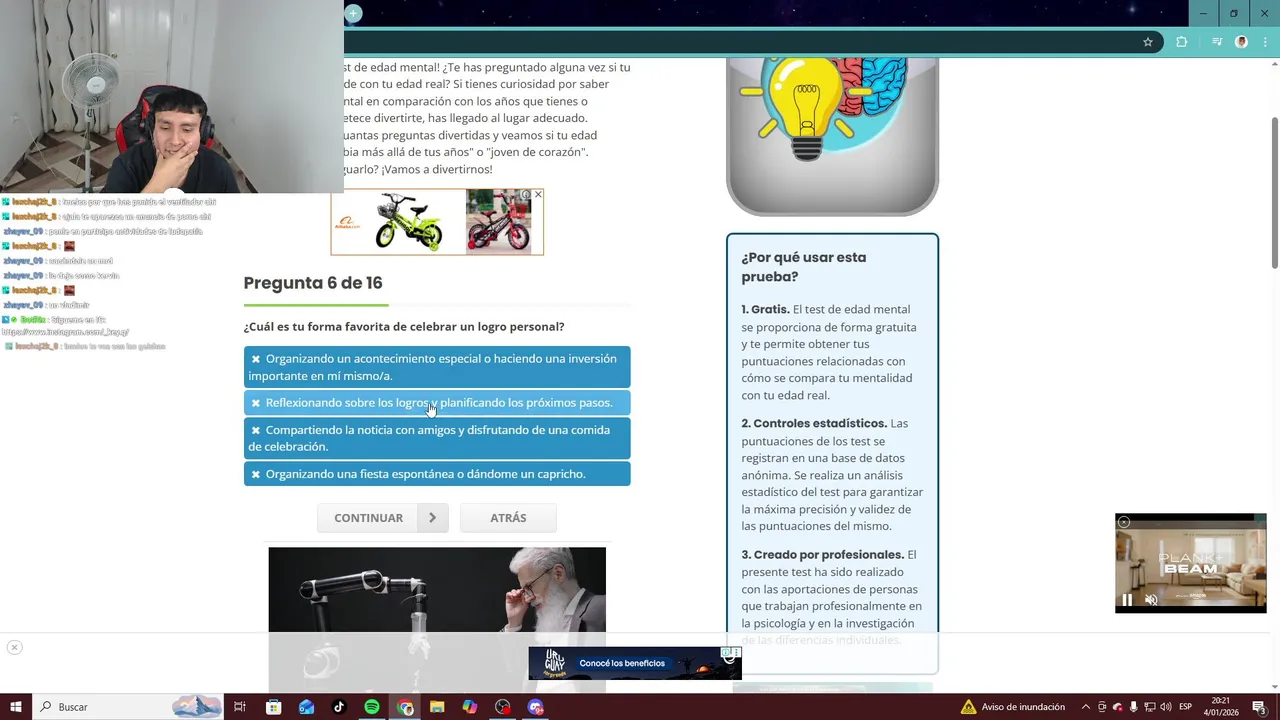Click the '2. Controles estadísticos.' bold text
This screenshot has width=1280, height=720.
pos(814,424)
